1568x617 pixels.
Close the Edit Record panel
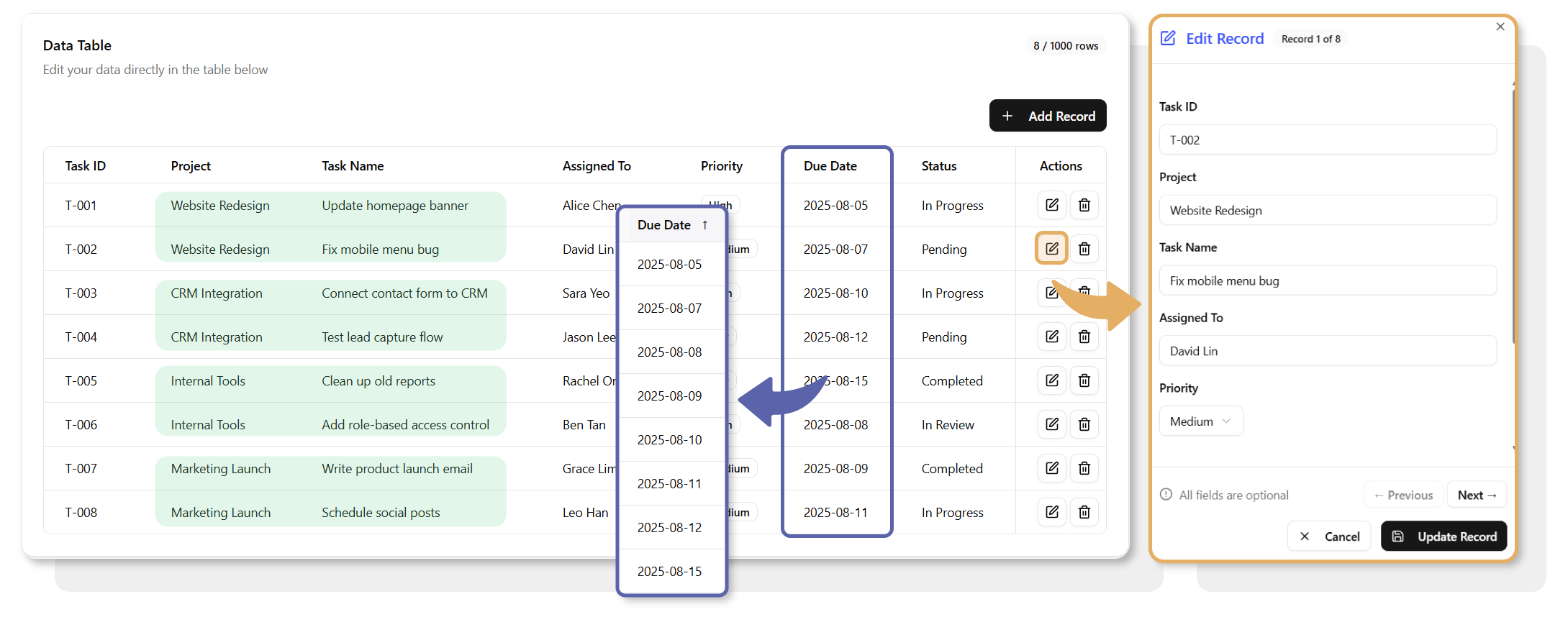coord(1500,27)
